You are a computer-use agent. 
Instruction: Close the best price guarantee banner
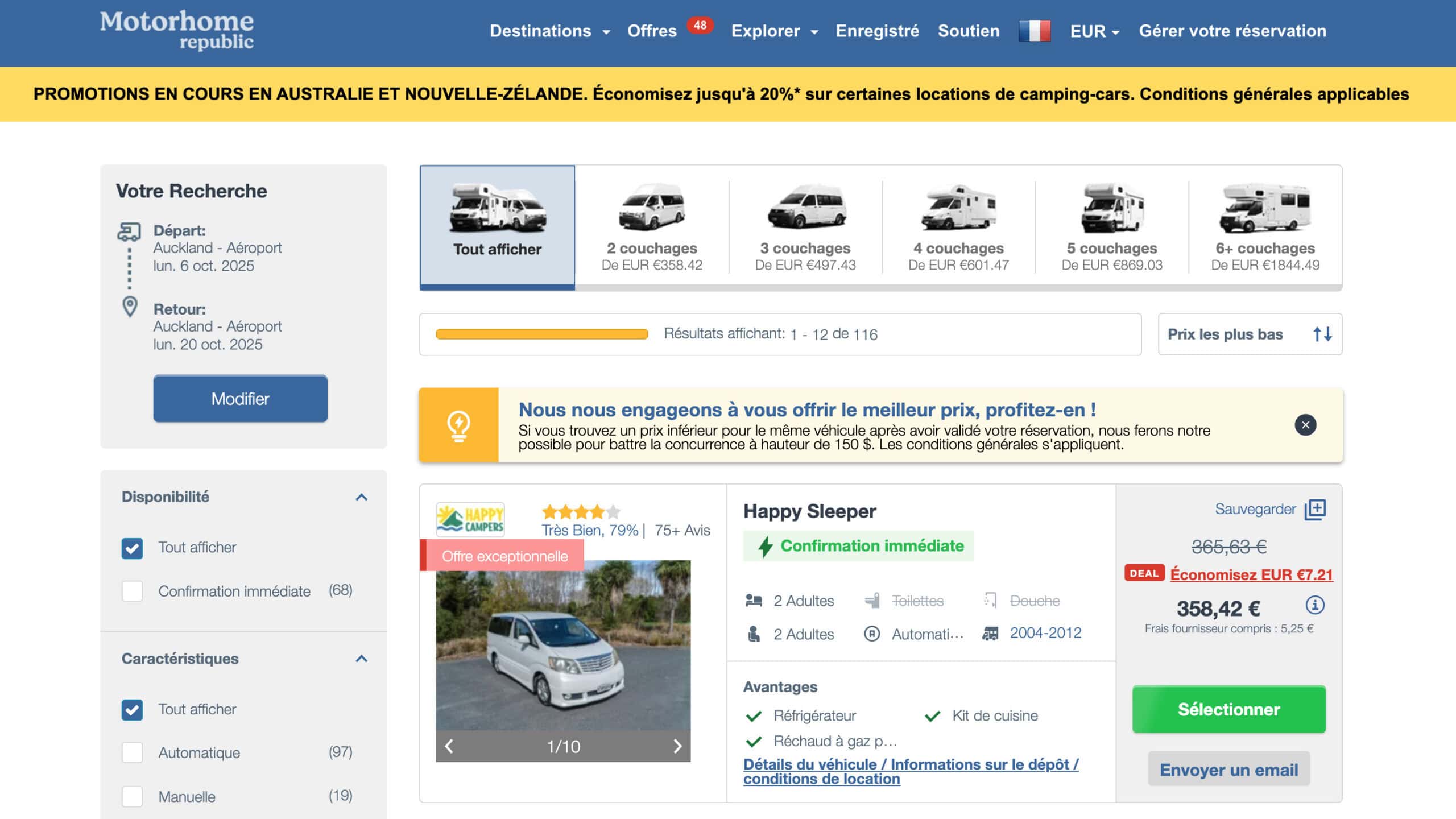(1305, 425)
